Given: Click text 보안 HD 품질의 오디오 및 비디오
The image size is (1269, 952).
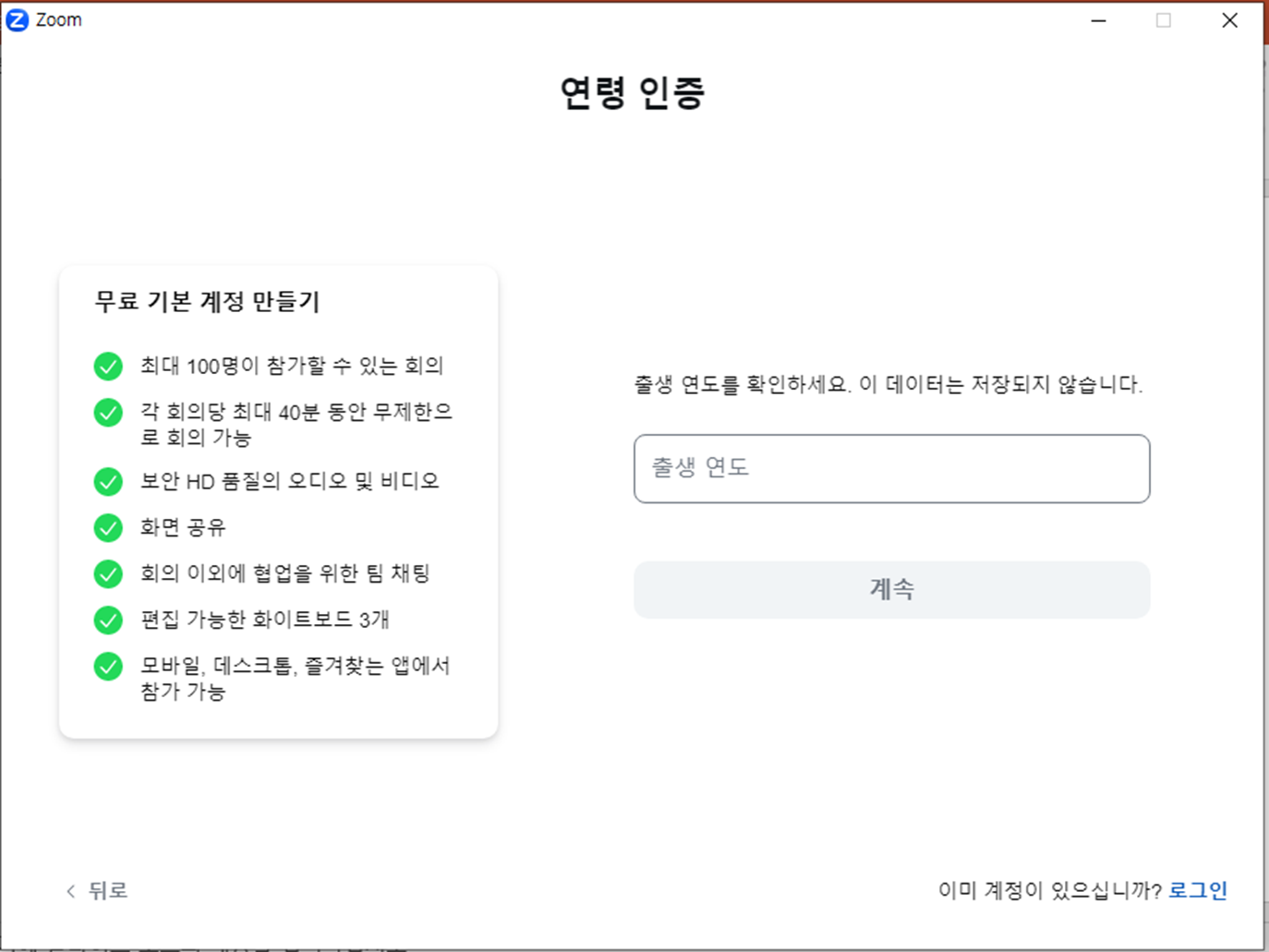Looking at the screenshot, I should (x=289, y=481).
